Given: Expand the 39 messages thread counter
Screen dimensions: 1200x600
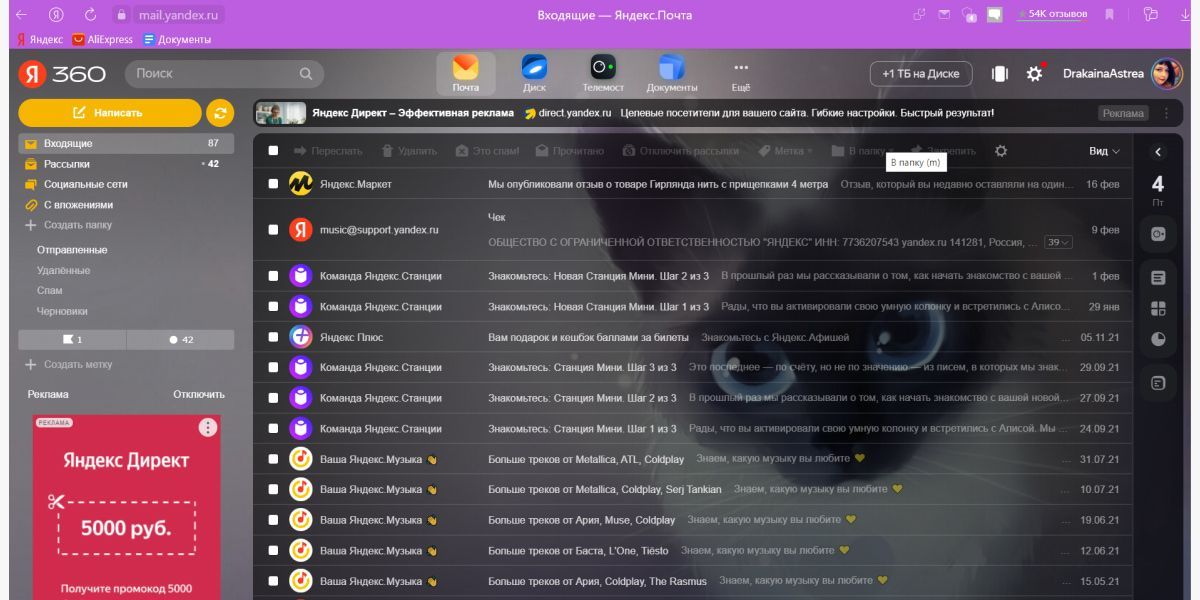Looking at the screenshot, I should click(1058, 242).
